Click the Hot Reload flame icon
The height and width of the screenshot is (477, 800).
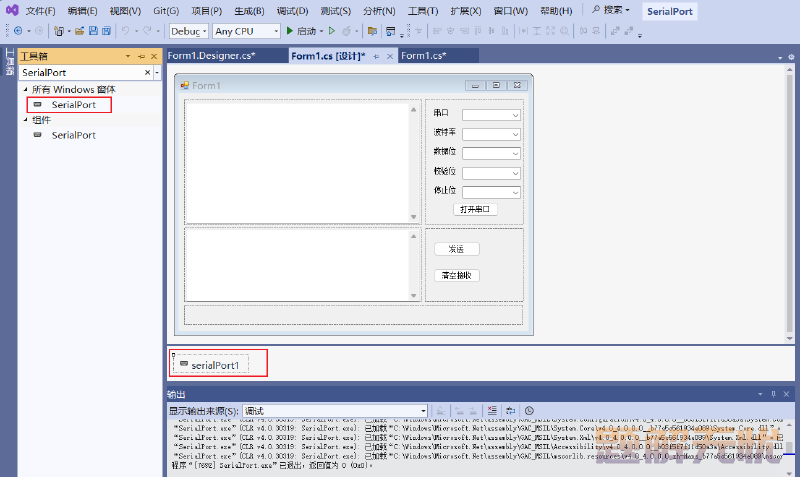(346, 31)
